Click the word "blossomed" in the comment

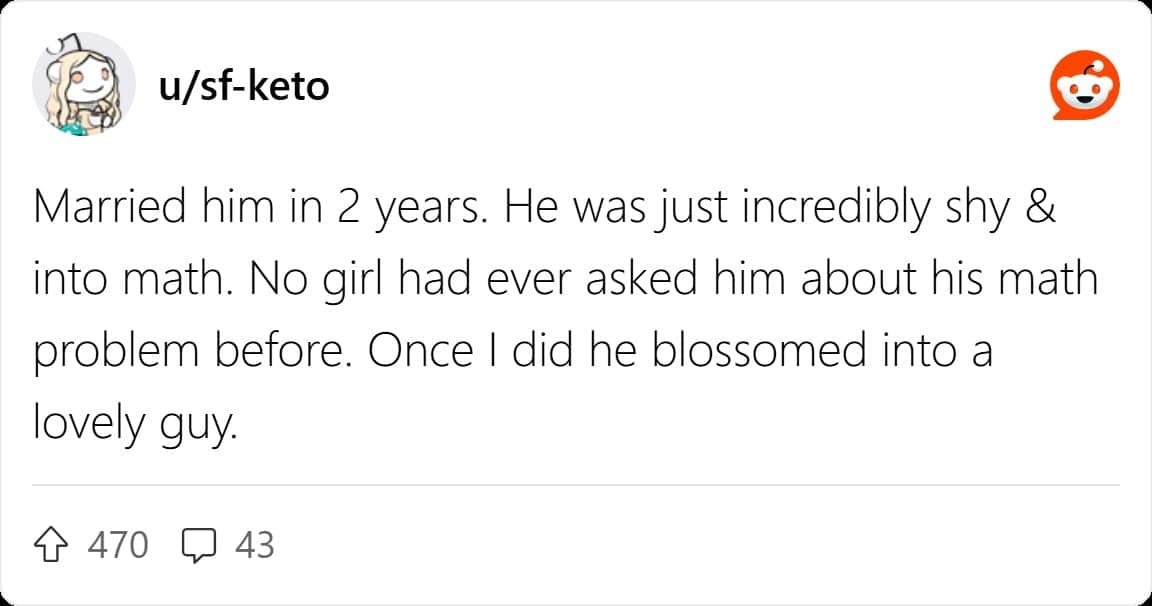748,352
